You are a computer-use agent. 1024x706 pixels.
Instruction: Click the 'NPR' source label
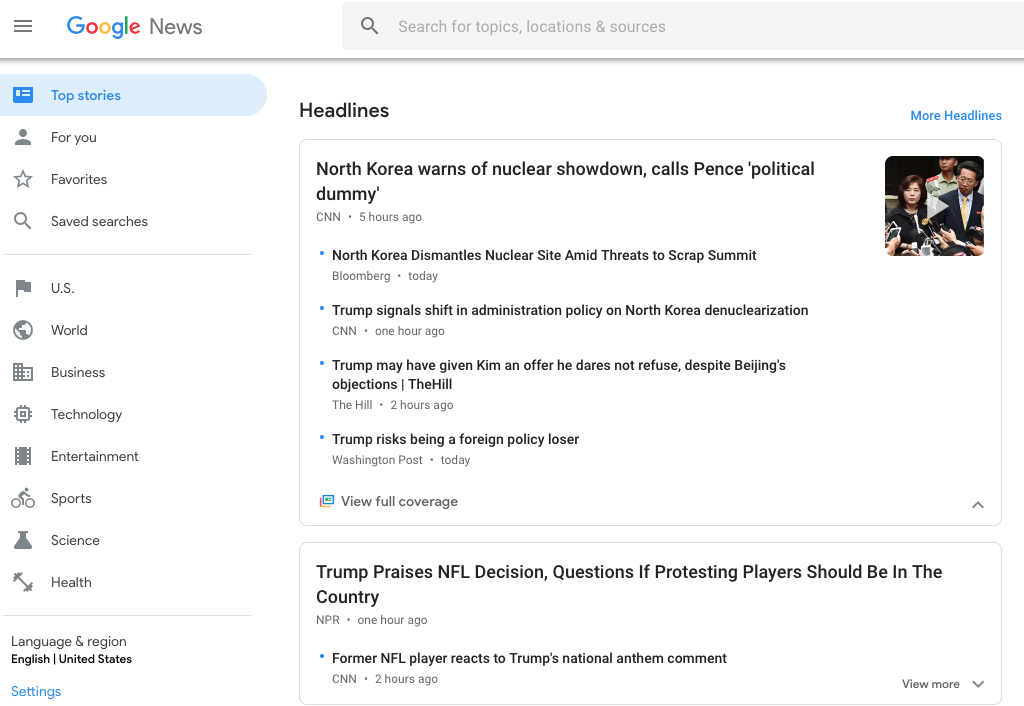tap(328, 620)
